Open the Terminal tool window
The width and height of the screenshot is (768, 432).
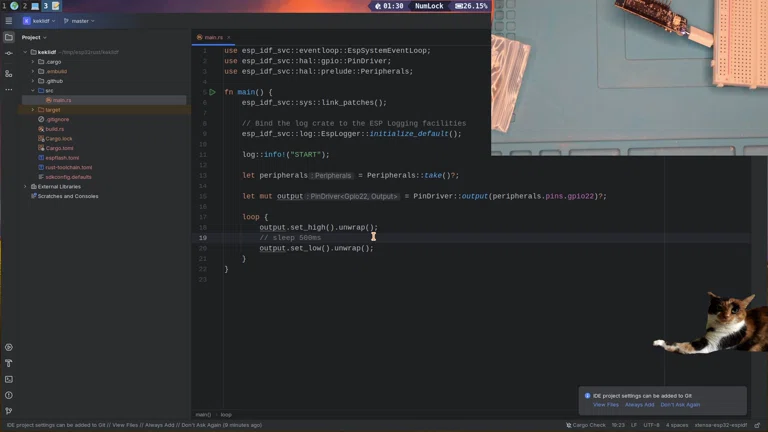pos(9,379)
